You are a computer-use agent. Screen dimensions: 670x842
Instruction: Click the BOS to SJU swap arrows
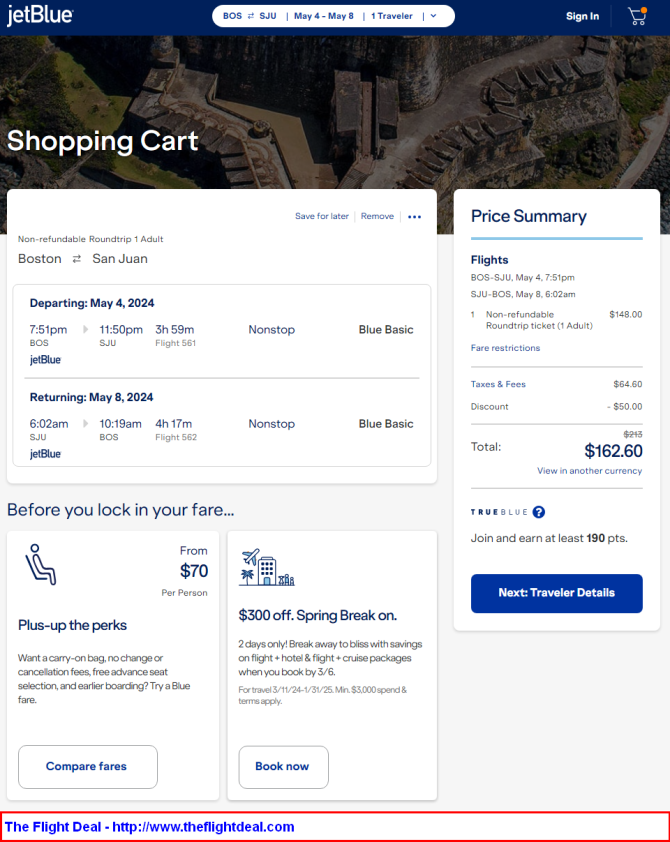(x=251, y=16)
